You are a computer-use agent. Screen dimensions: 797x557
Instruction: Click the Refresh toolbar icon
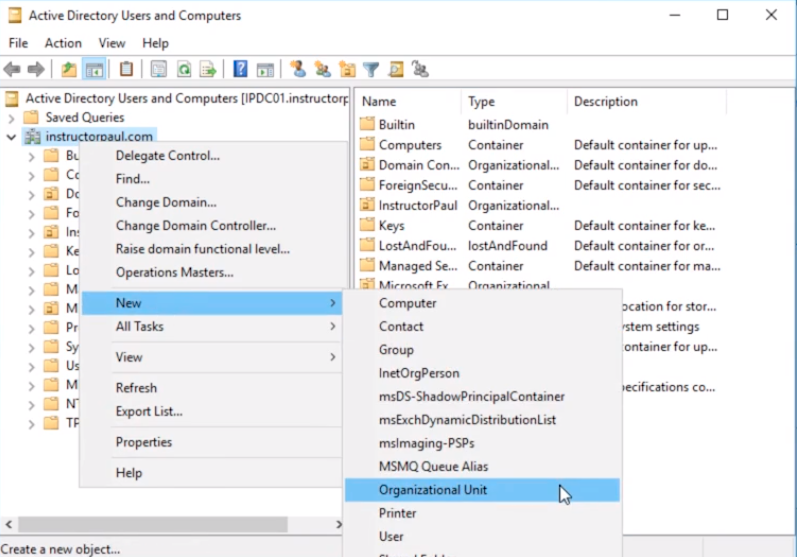pos(184,69)
